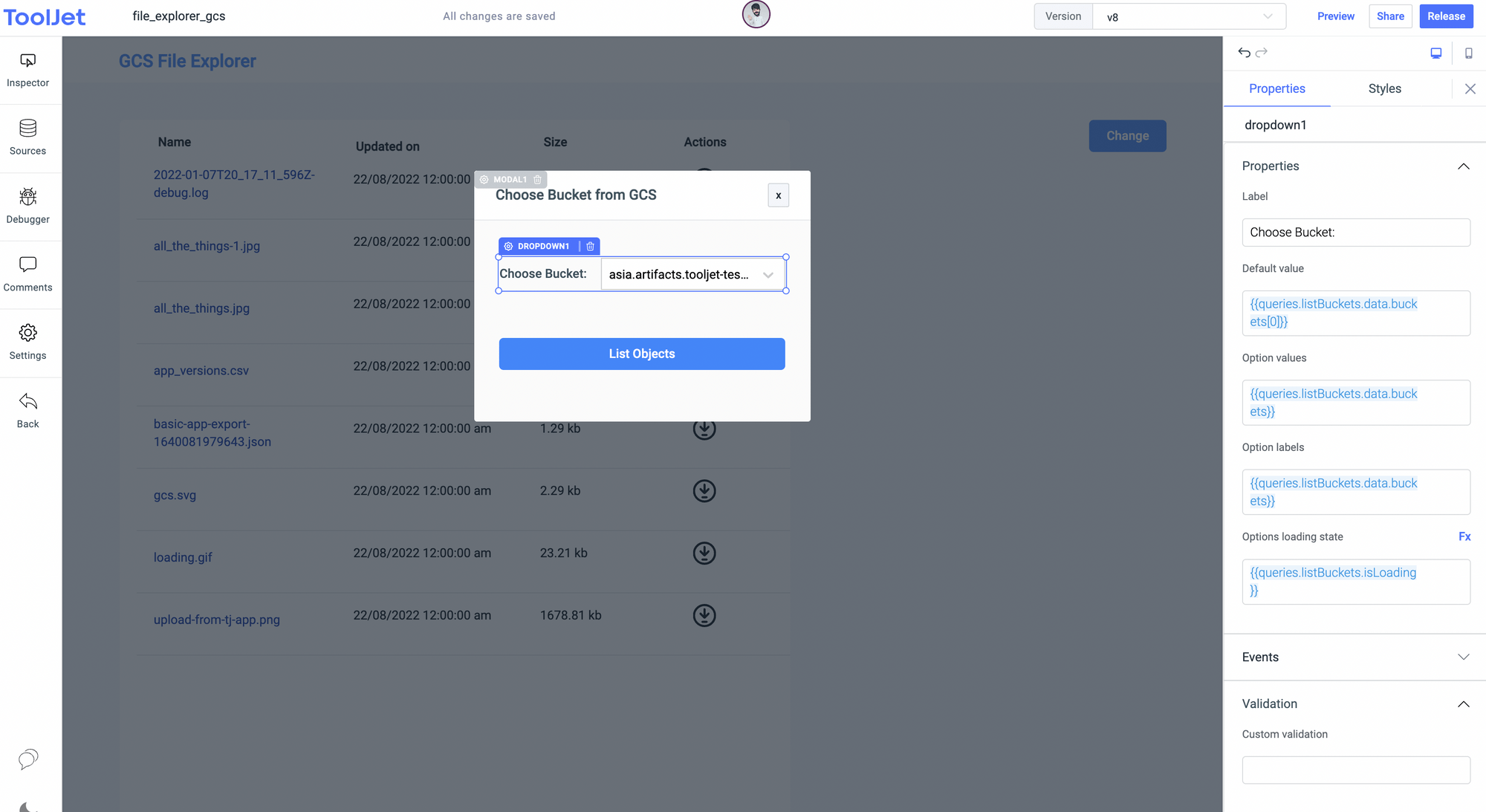The height and width of the screenshot is (812, 1486).
Task: Delete dropdown1 using its trash icon
Action: pos(590,246)
